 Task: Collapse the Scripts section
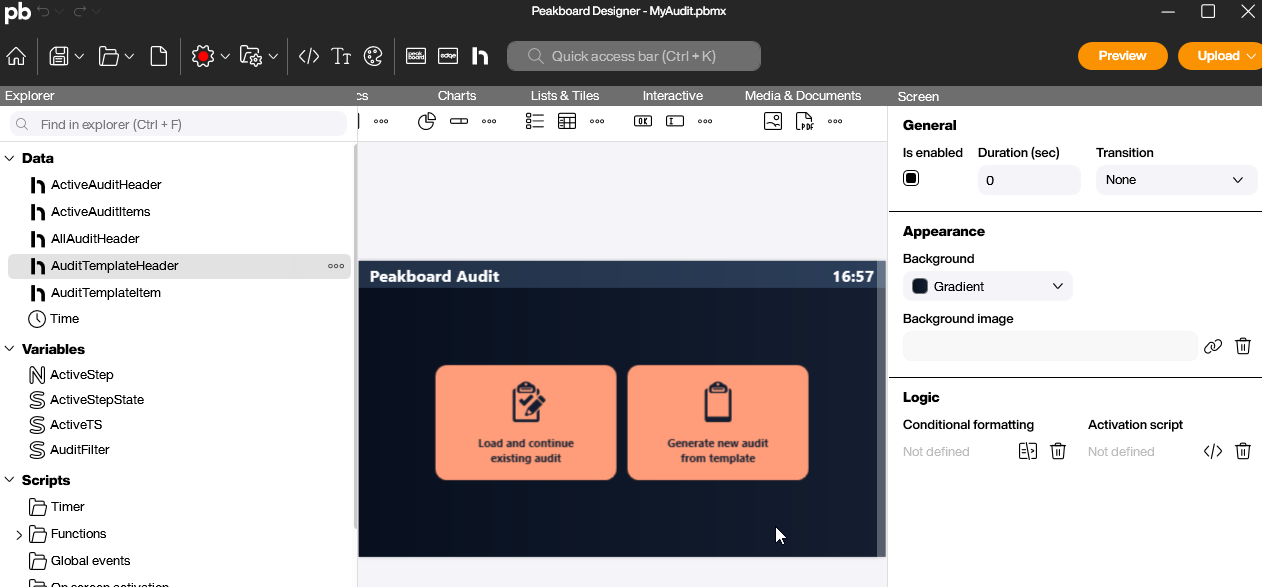tap(10, 480)
